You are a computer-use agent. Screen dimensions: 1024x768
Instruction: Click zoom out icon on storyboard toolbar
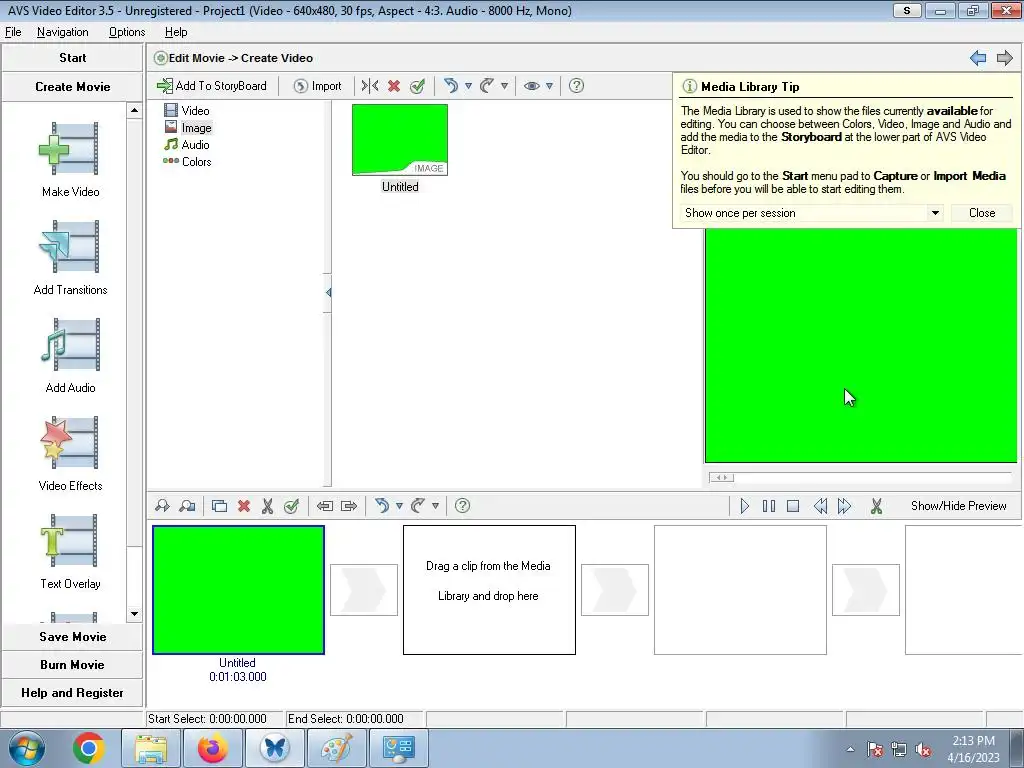point(187,505)
